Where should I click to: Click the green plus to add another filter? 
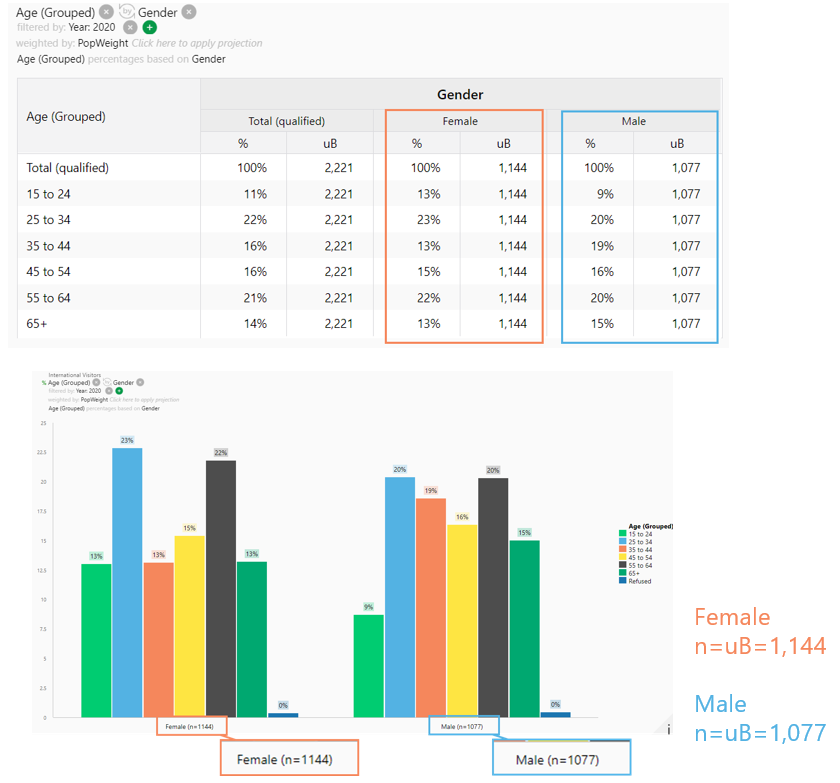[147, 27]
